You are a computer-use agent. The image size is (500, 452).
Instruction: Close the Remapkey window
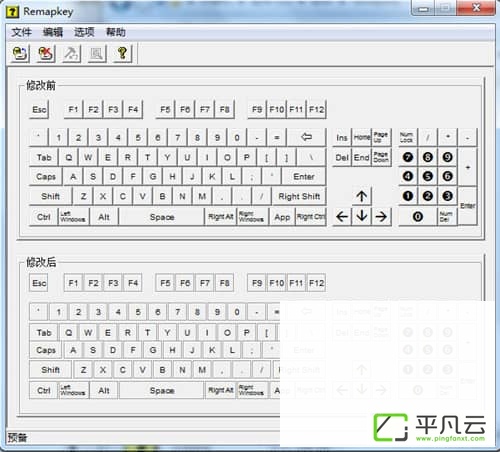coord(477,8)
